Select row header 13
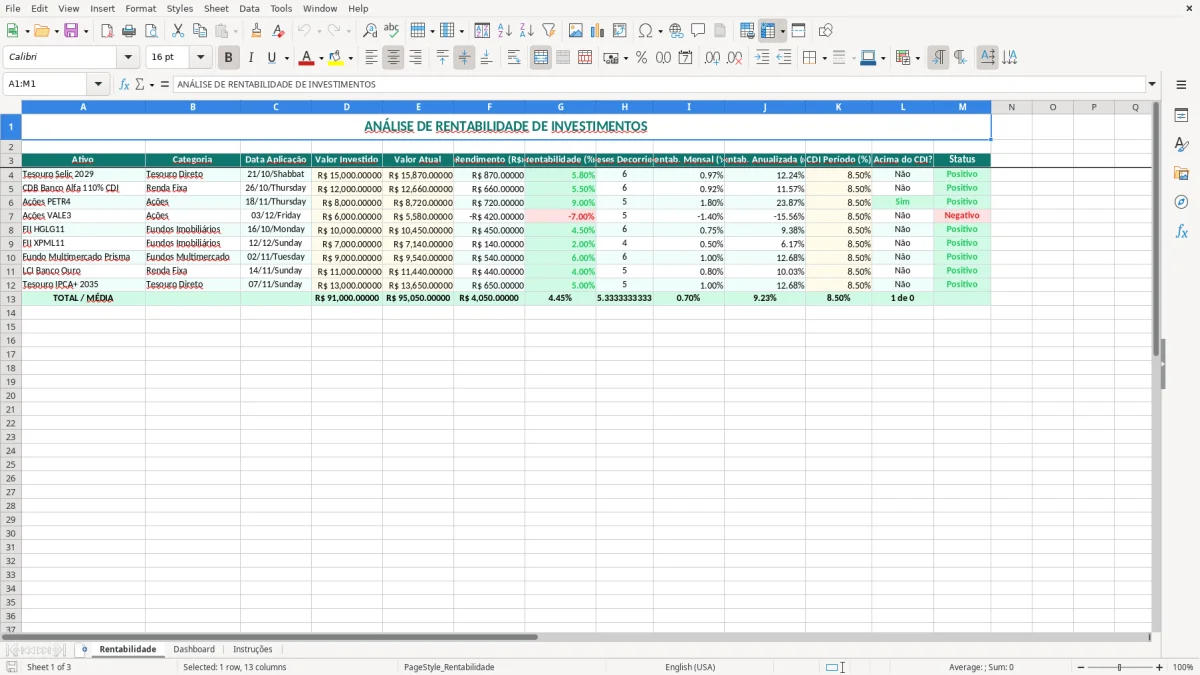 [x=11, y=298]
